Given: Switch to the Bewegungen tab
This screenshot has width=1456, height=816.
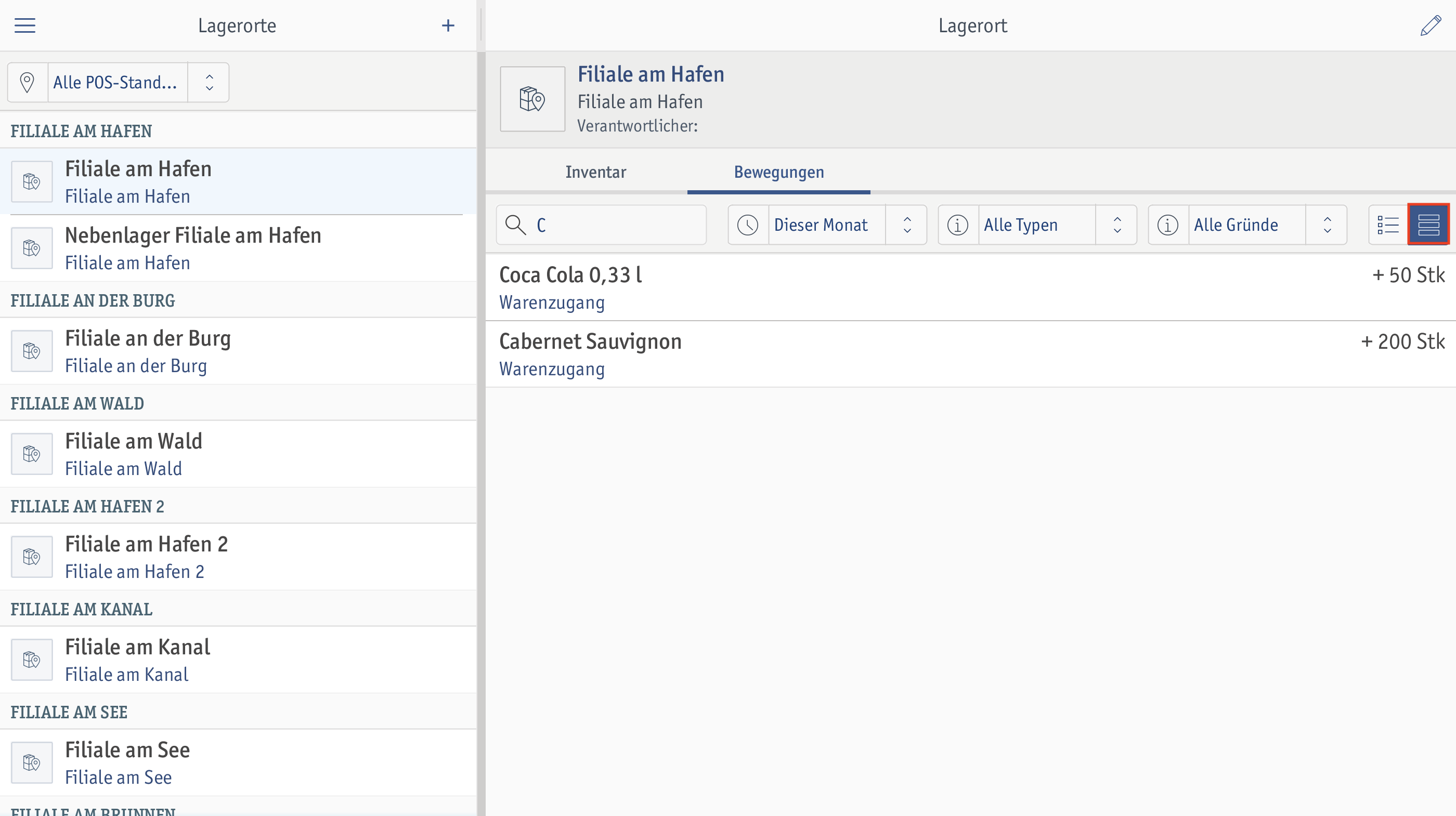Looking at the screenshot, I should (x=779, y=172).
